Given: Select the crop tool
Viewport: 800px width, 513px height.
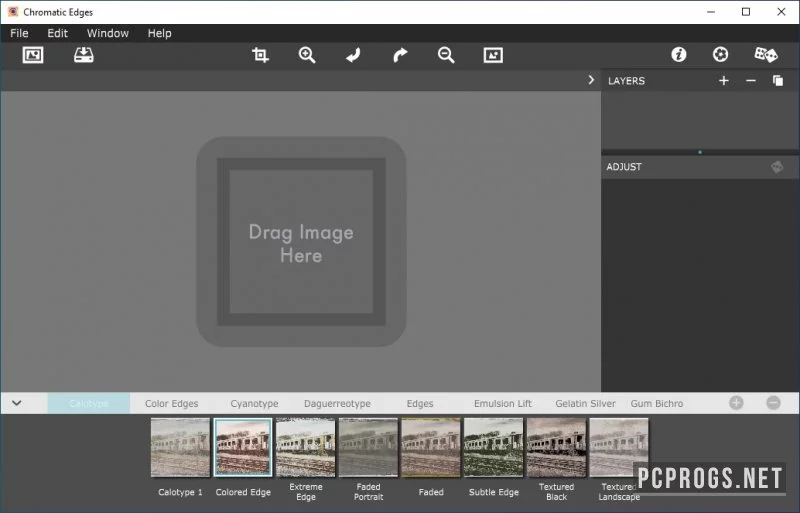Looking at the screenshot, I should (x=260, y=55).
